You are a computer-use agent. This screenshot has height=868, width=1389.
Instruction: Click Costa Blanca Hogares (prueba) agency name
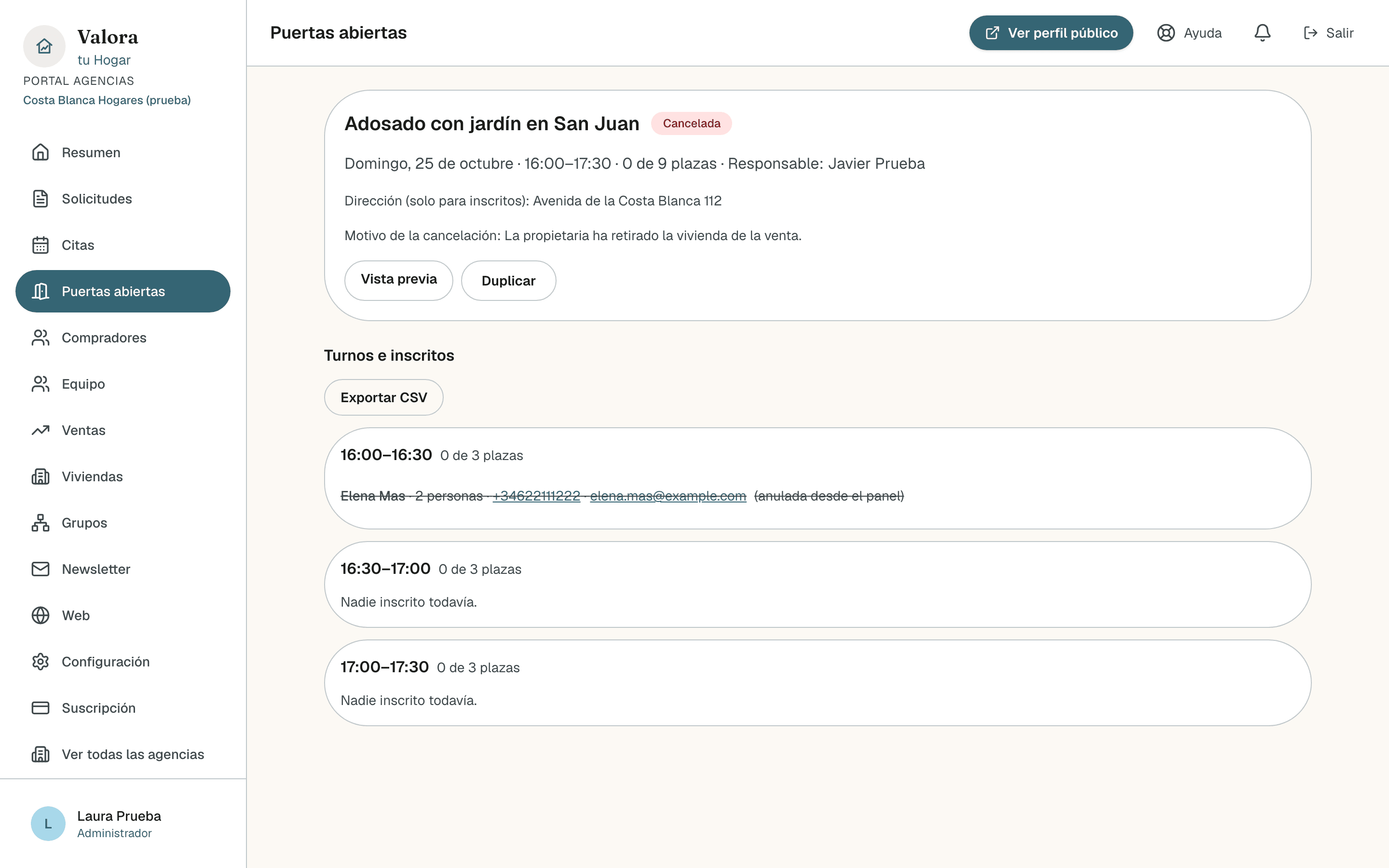(107, 100)
